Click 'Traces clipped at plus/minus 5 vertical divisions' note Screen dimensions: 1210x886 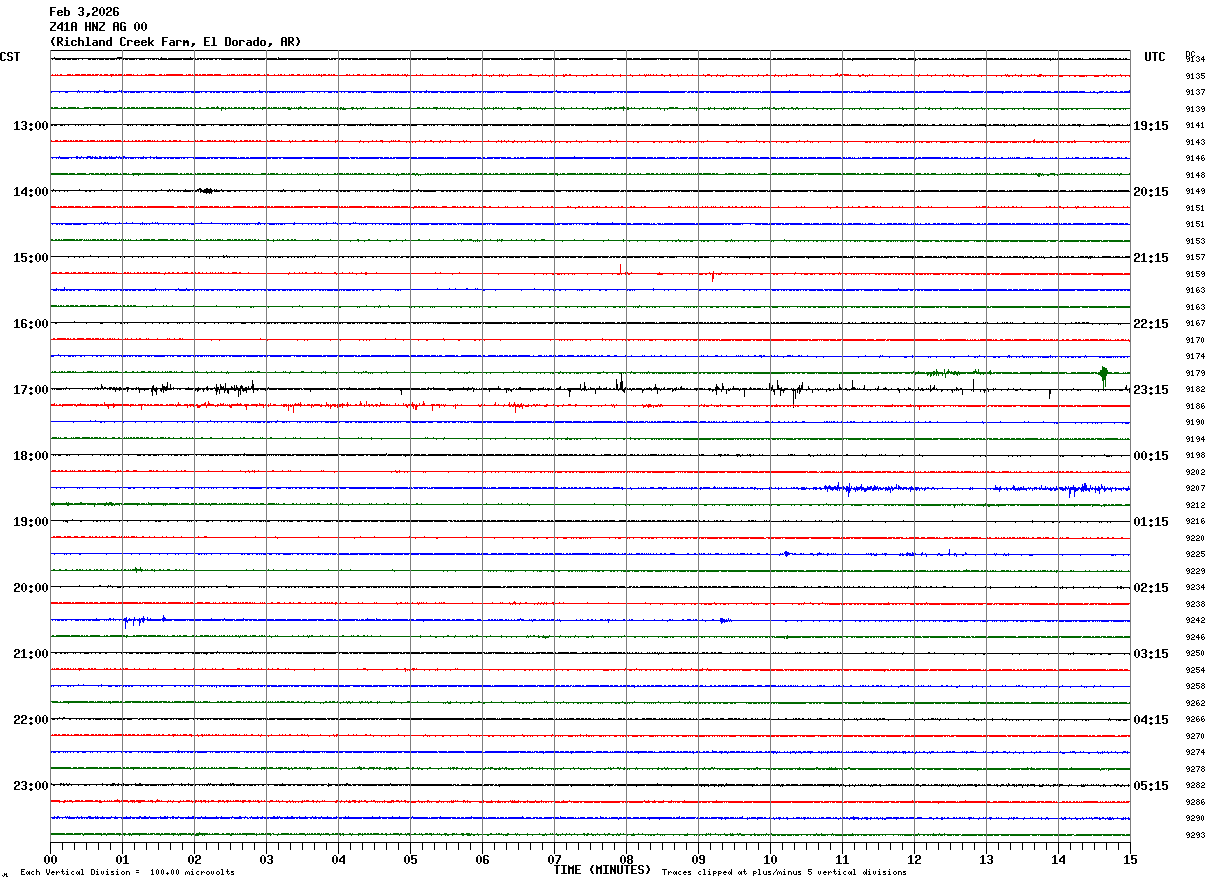pyautogui.click(x=784, y=873)
